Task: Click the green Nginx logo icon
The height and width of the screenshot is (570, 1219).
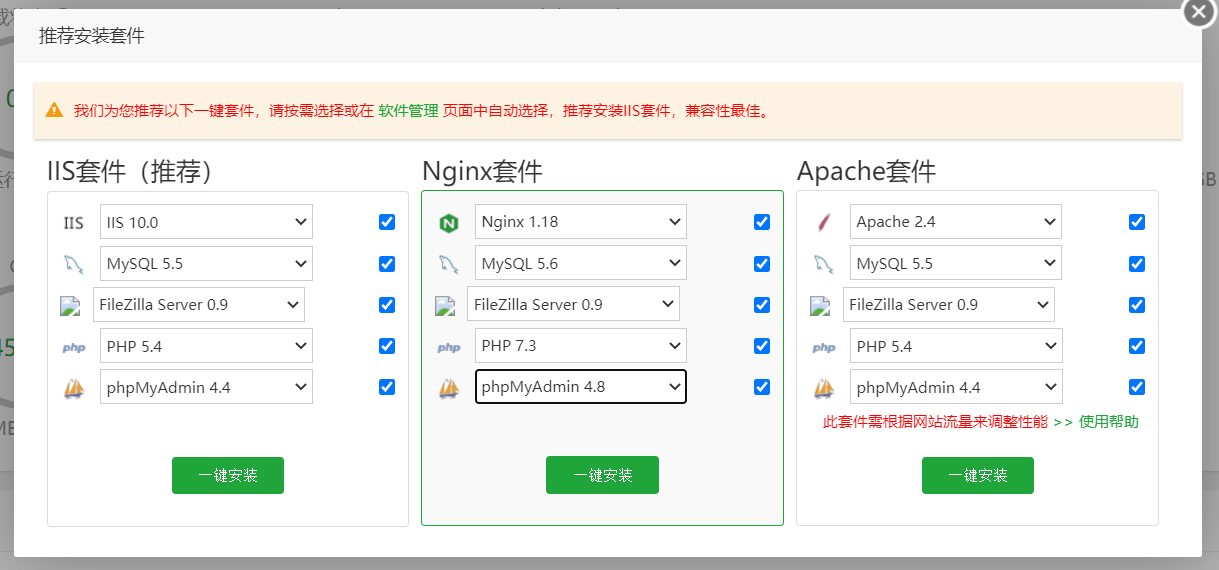Action: click(448, 223)
